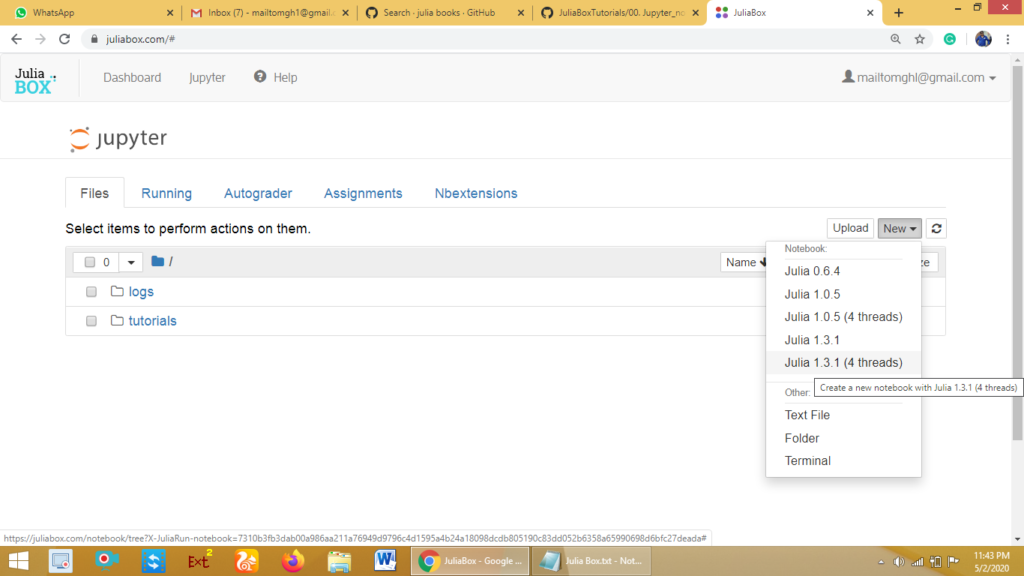Click the Help nav link
Viewport: 1024px width, 576px height.
[285, 77]
